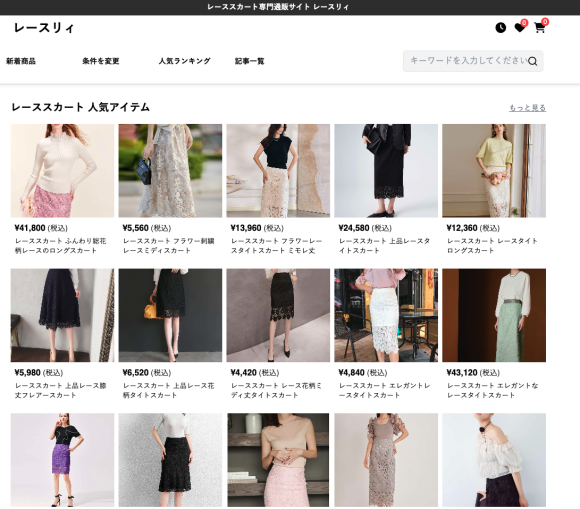The image size is (580, 509).
Task: Select the ¥13,960 price text
Action: click(246, 228)
